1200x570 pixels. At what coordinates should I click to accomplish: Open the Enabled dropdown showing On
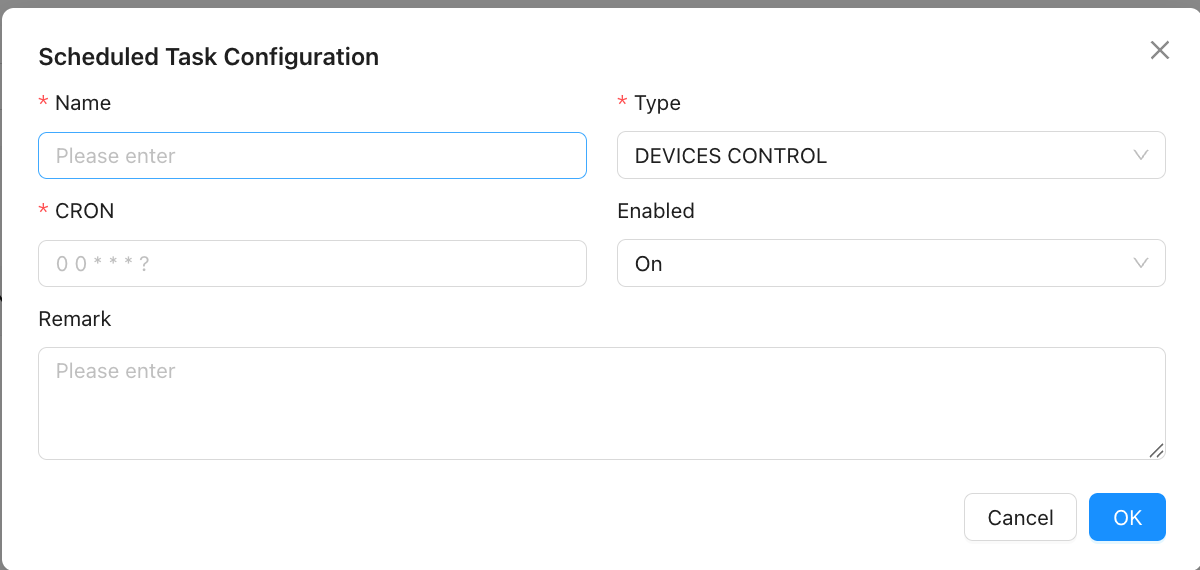(x=880, y=264)
